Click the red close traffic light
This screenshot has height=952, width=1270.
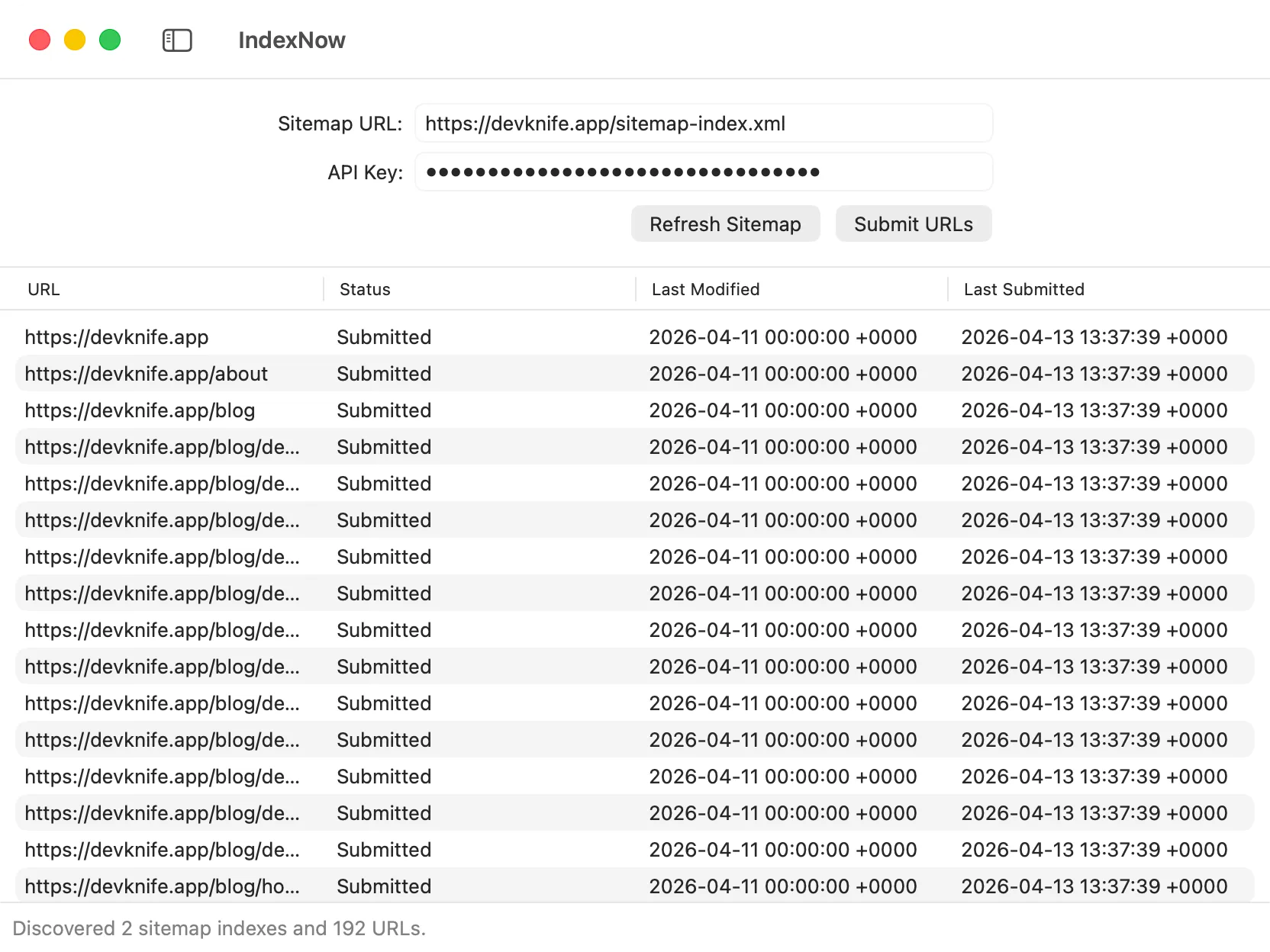(40, 40)
